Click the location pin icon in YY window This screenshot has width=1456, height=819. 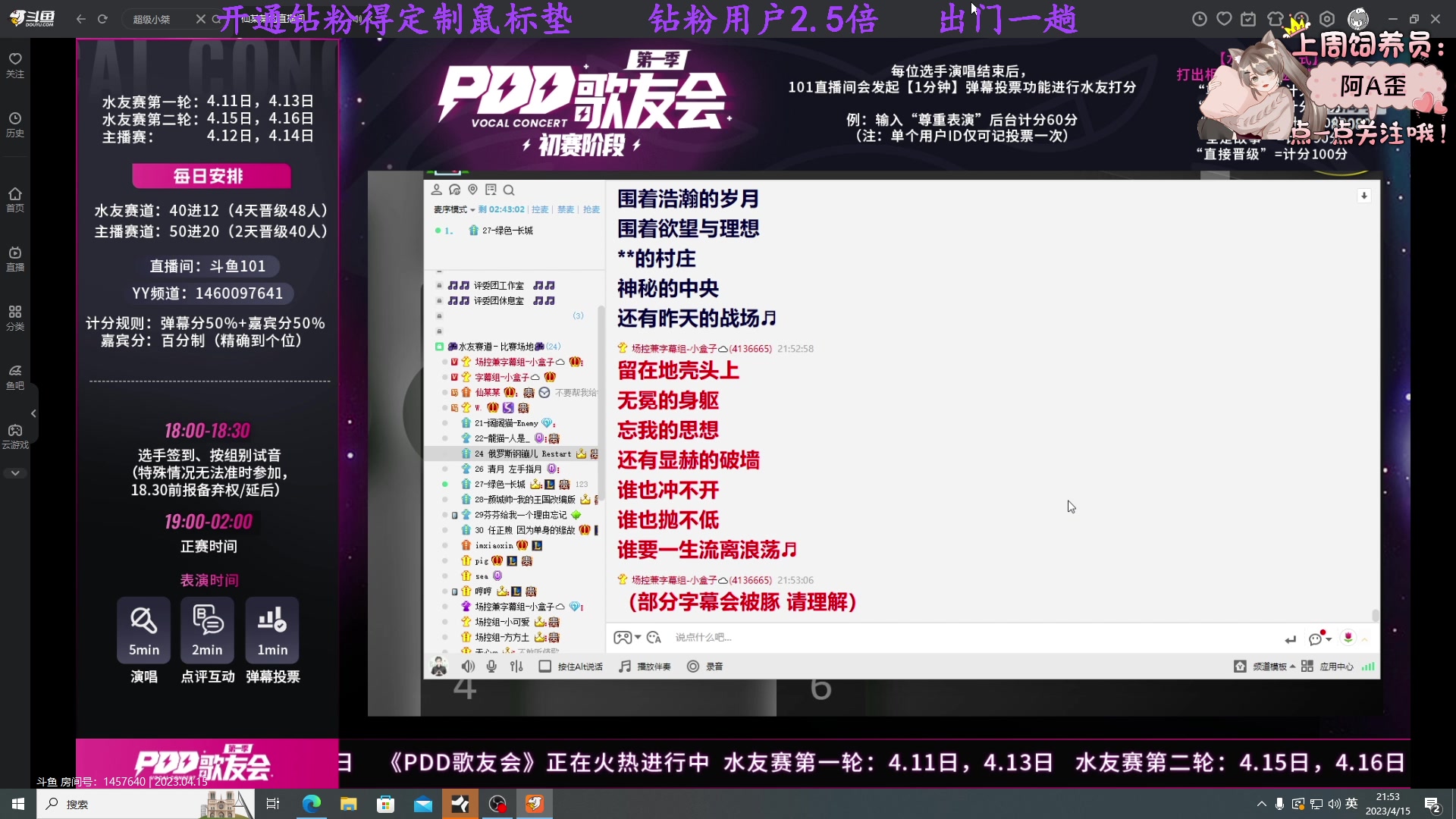tap(472, 190)
